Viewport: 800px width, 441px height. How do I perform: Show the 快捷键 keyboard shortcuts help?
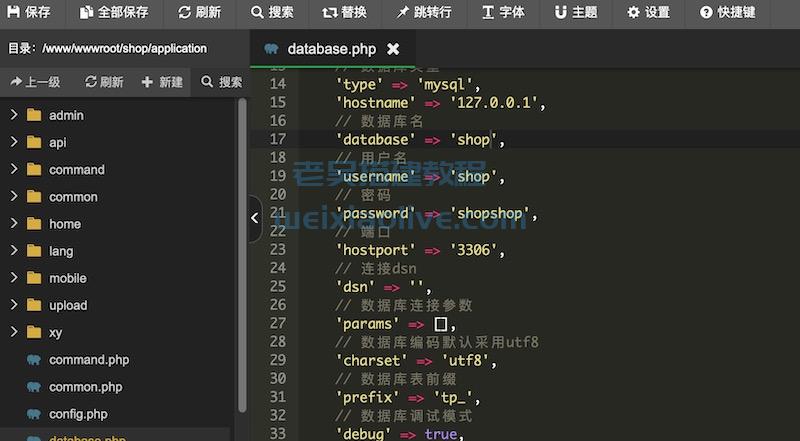tap(728, 12)
